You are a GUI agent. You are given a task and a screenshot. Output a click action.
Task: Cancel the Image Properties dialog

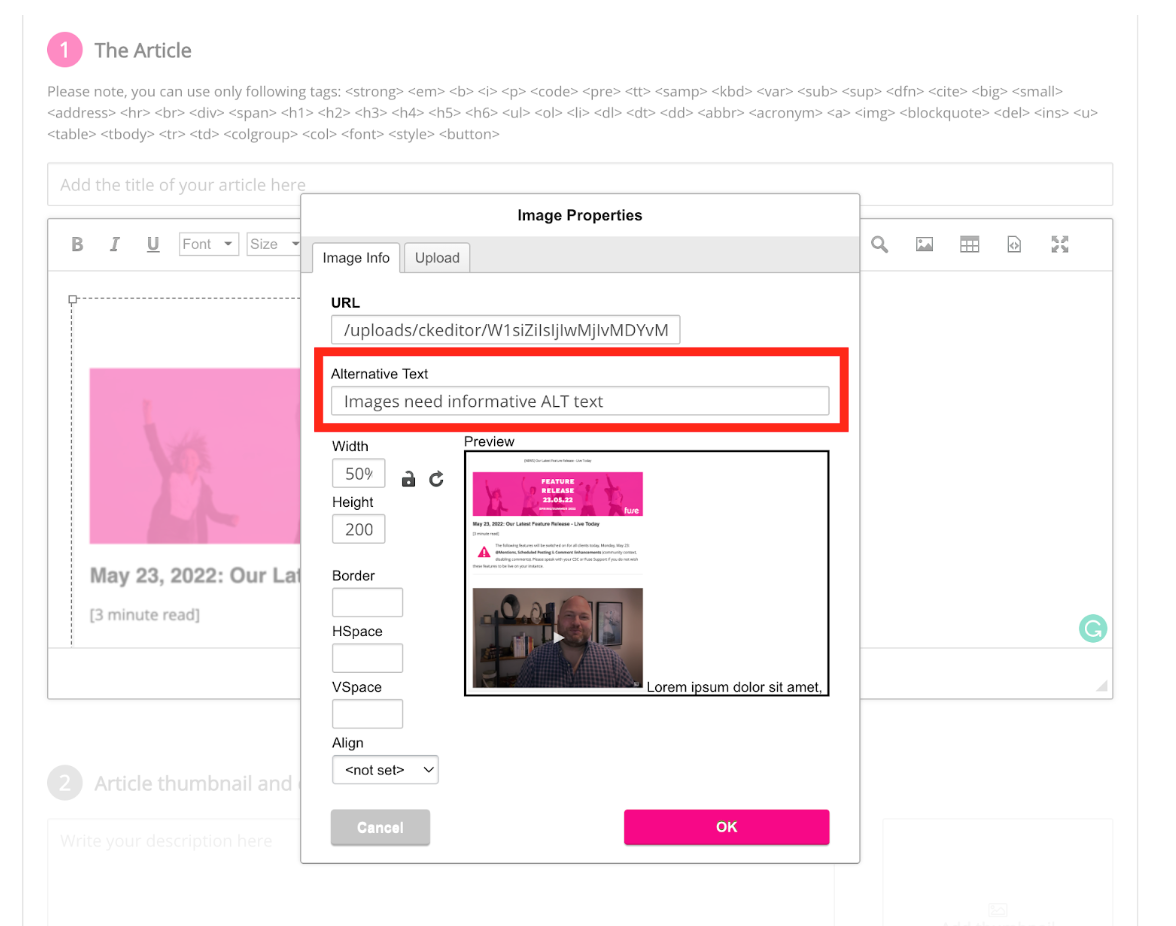pyautogui.click(x=380, y=827)
